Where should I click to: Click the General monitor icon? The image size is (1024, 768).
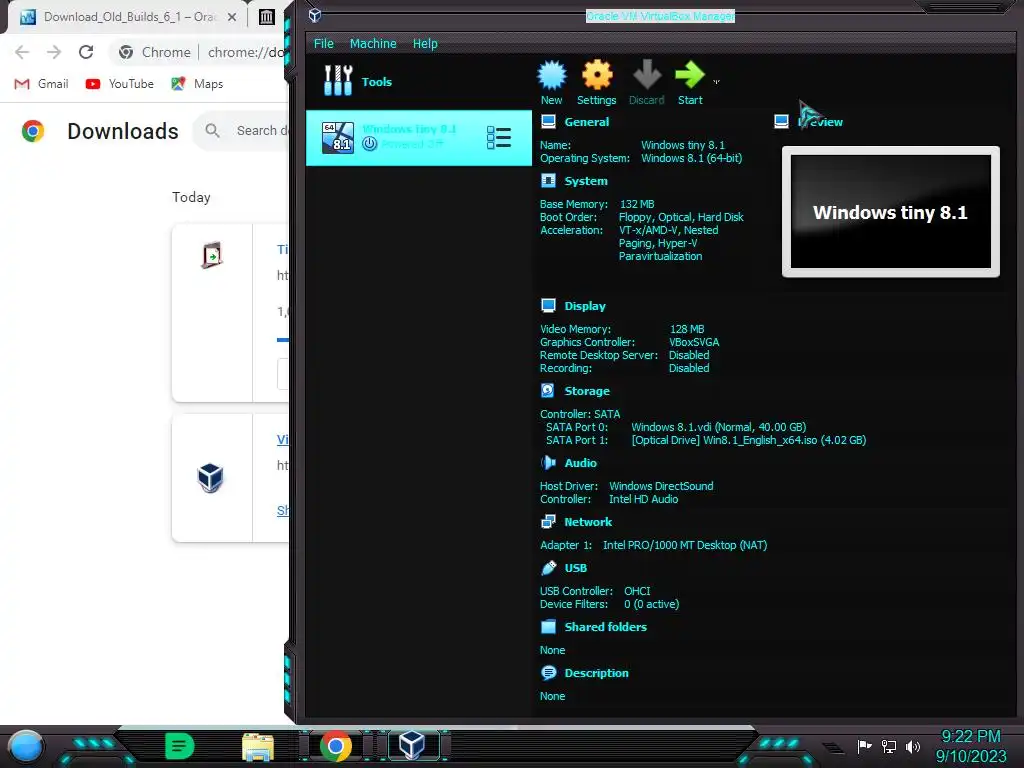[549, 122]
